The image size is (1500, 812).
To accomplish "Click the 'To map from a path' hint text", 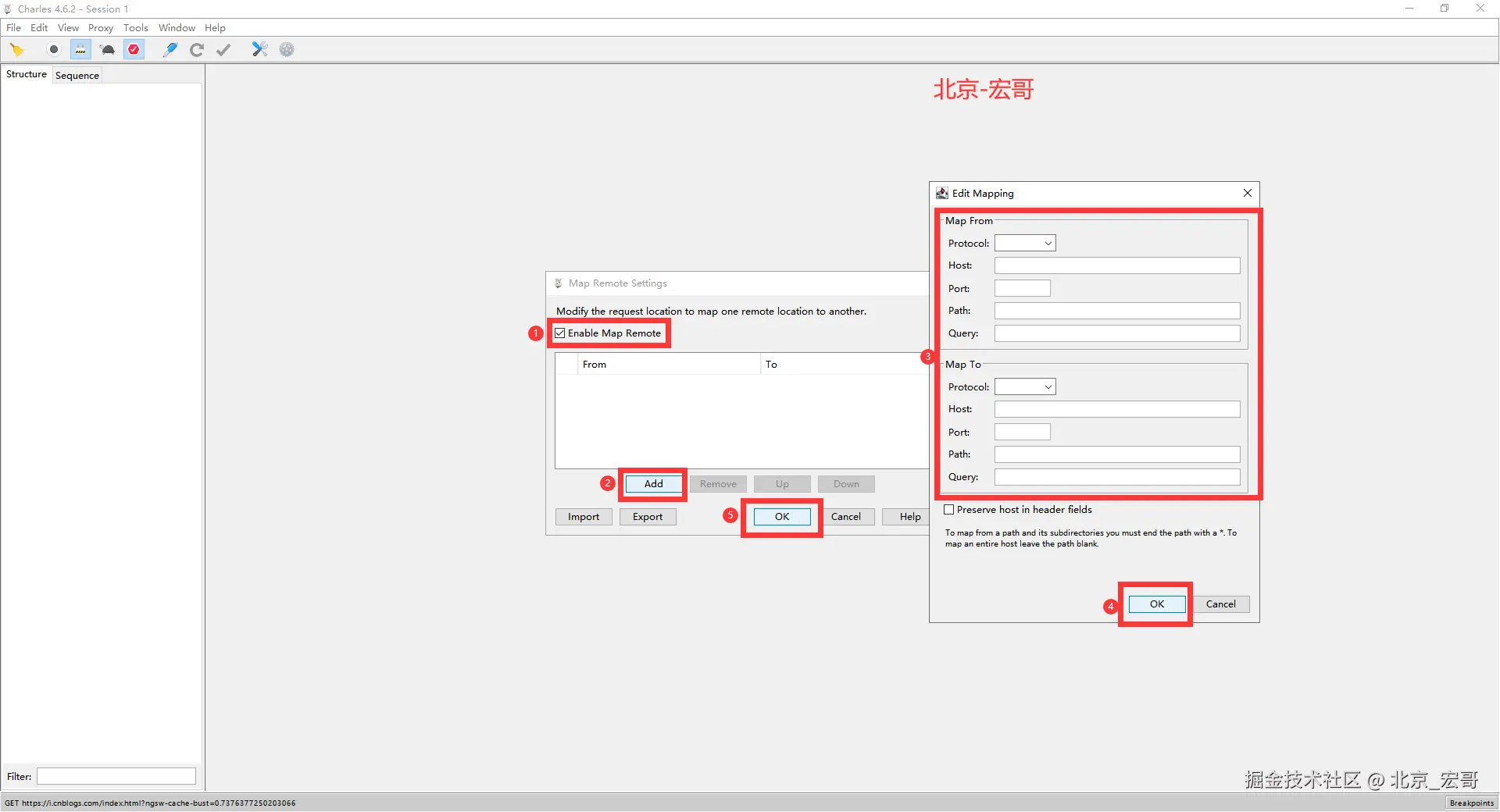I will pos(1091,539).
